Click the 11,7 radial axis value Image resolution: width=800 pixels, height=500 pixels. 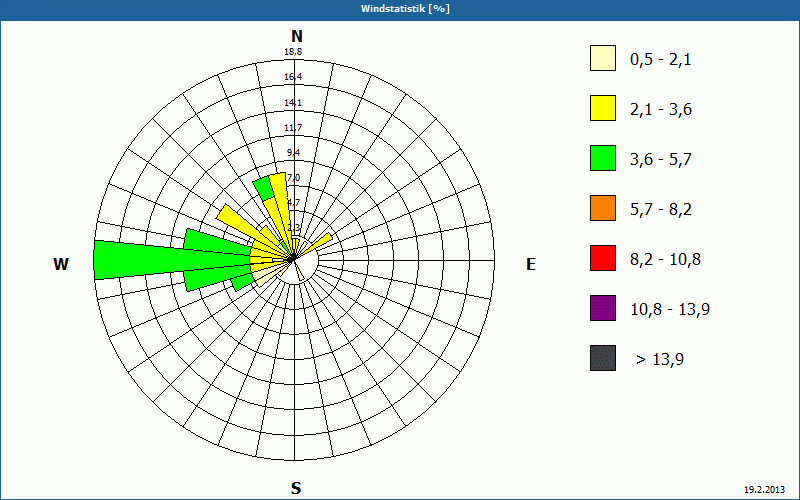[x=293, y=128]
